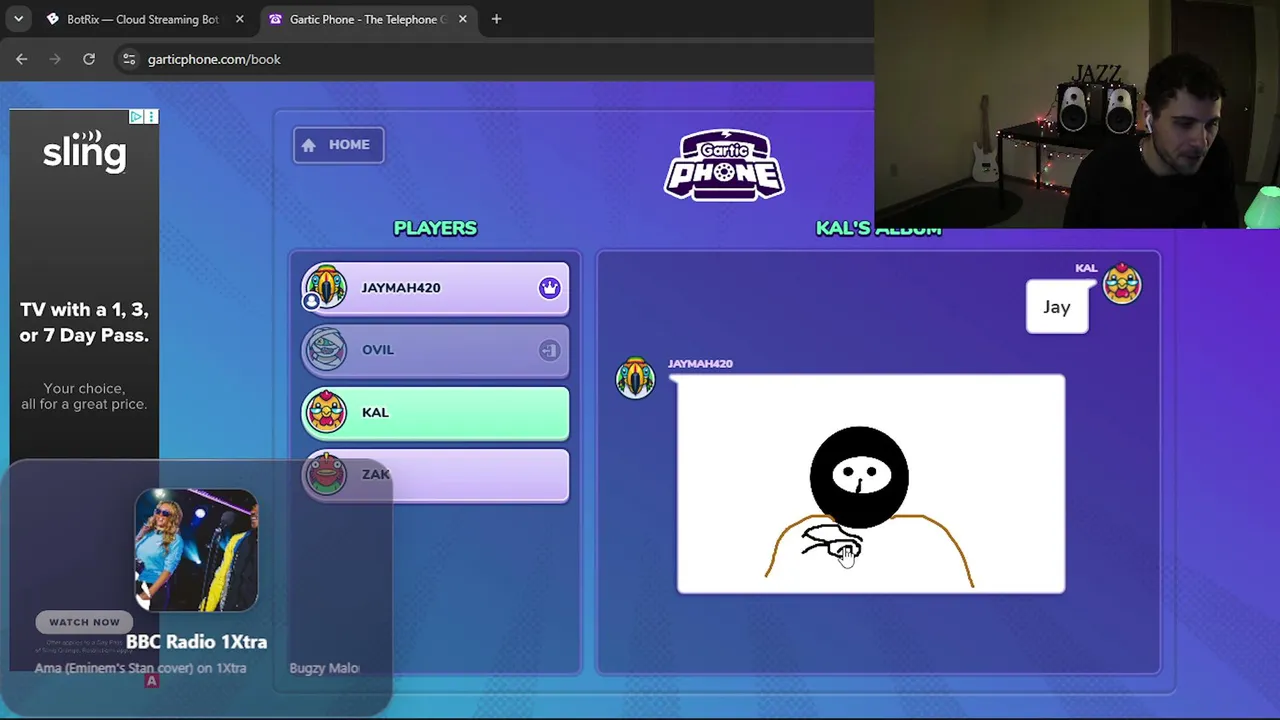This screenshot has width=1280, height=720.
Task: Click the browser forward arrow
Action: (x=55, y=59)
